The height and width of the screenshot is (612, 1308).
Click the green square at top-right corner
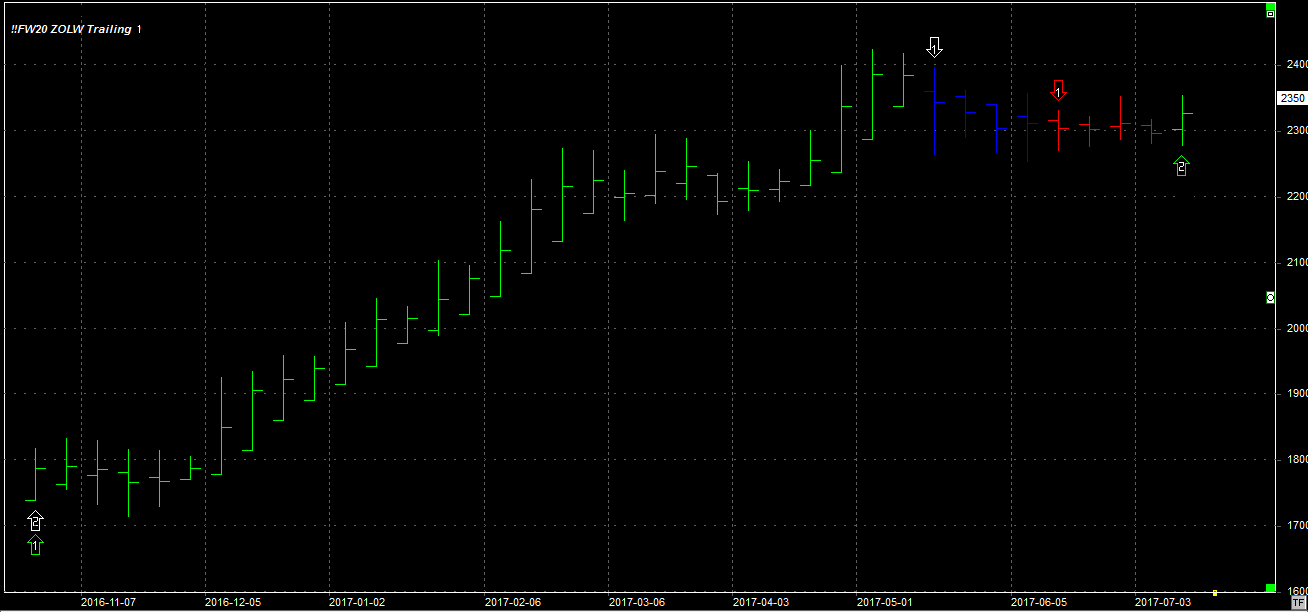1270,5
